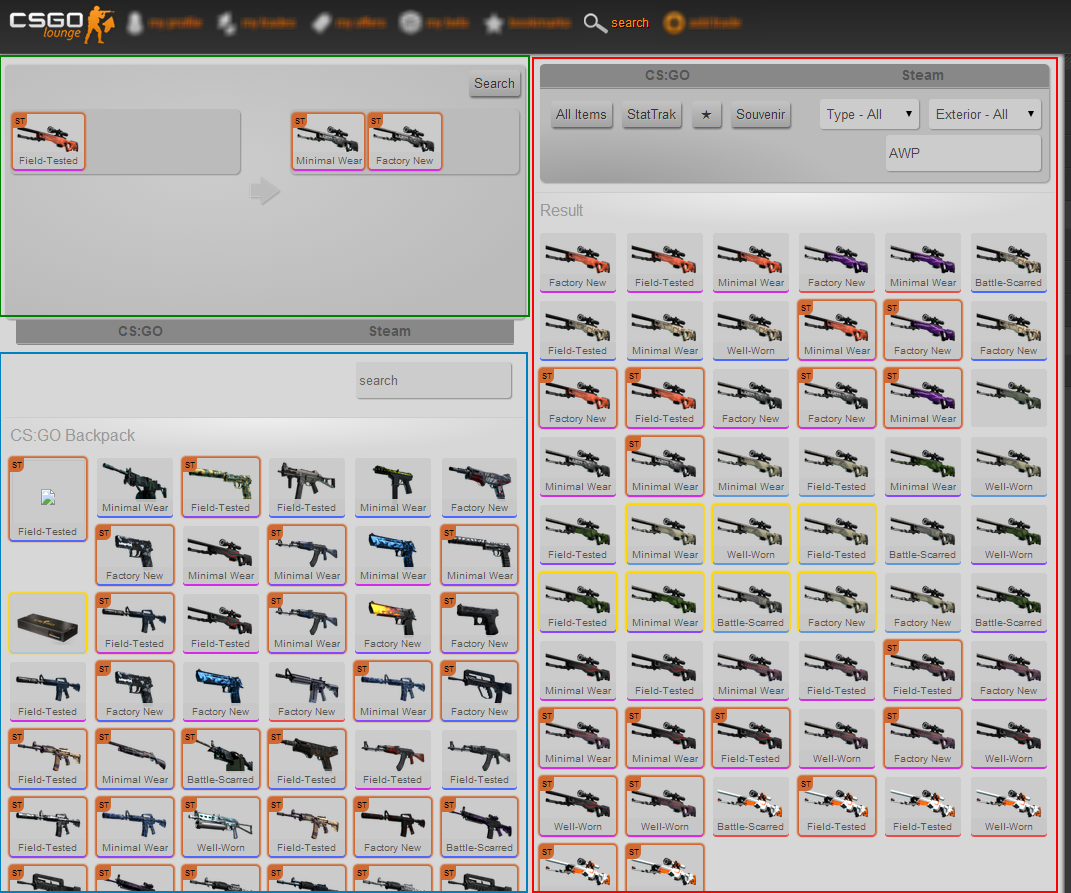Click the CSGO Lounge logo

coord(62,23)
